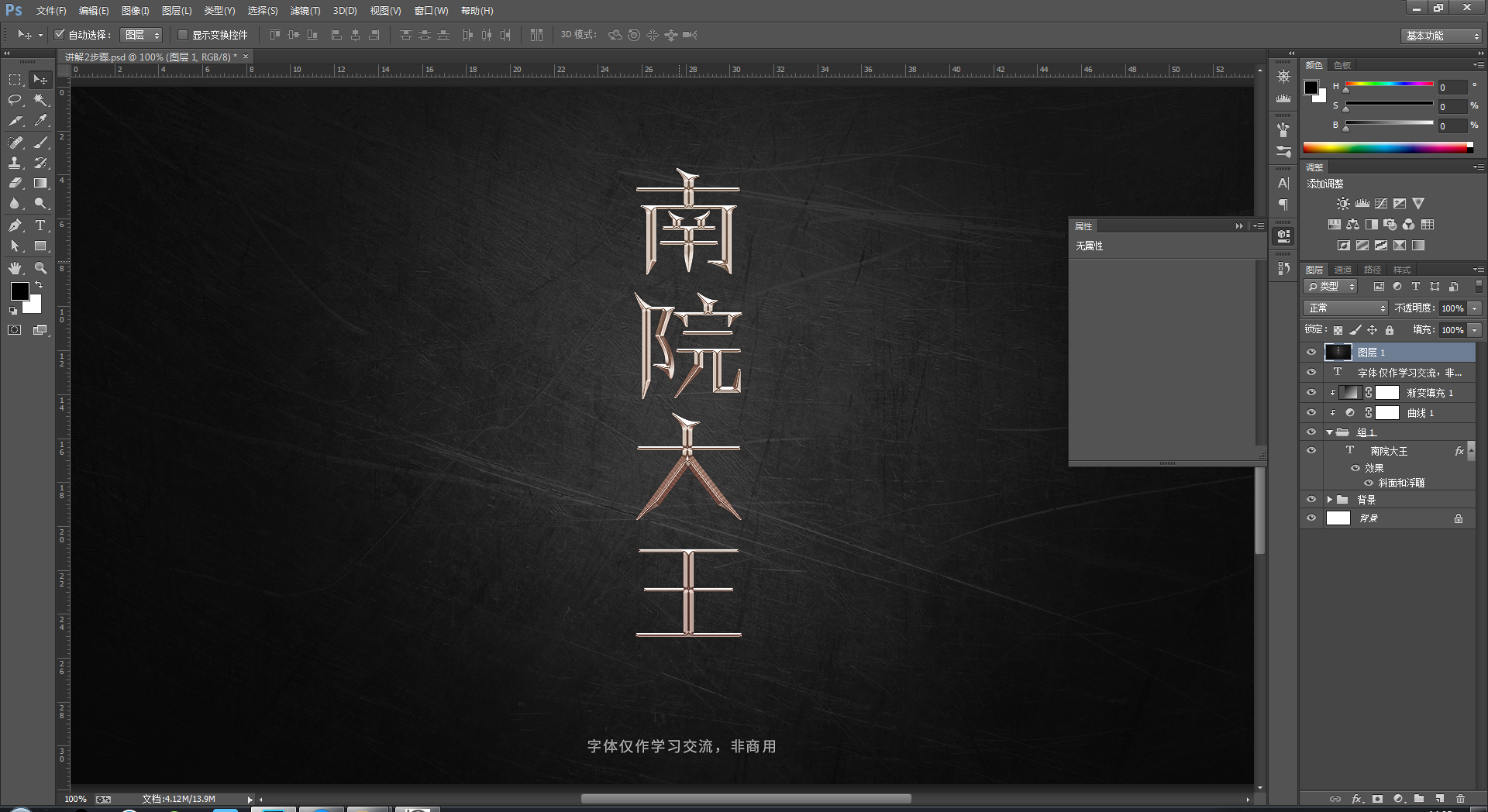Add a Brightness/Contrast adjustment
This screenshot has width=1488, height=812.
[1343, 204]
